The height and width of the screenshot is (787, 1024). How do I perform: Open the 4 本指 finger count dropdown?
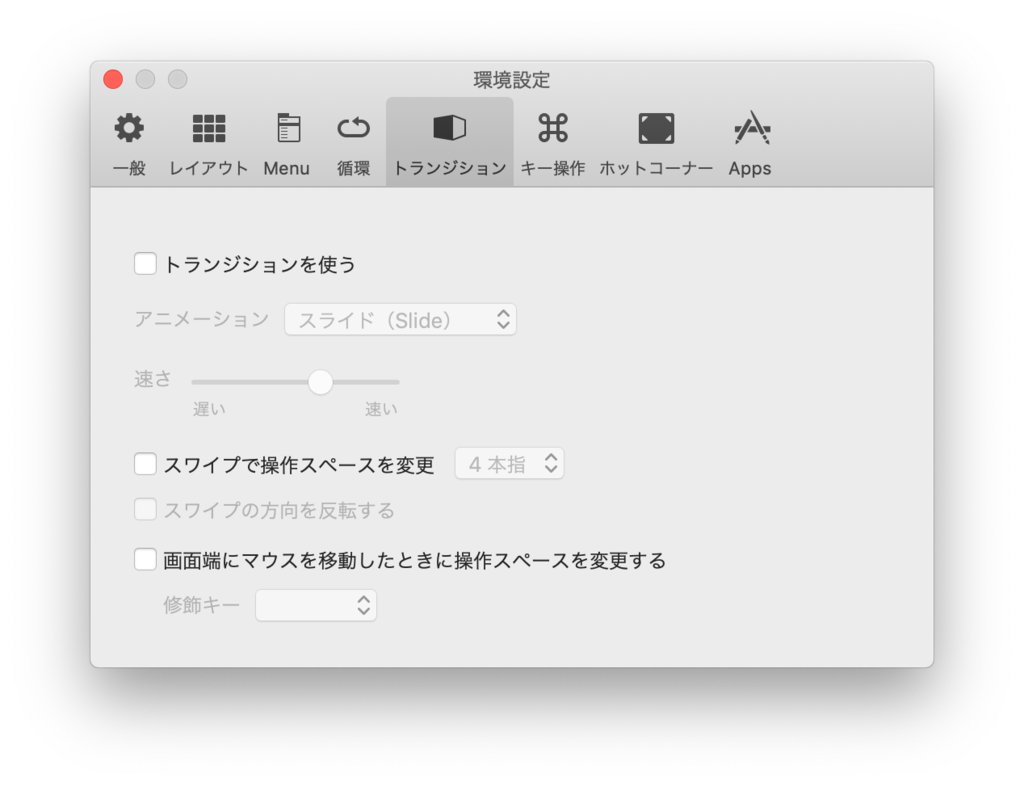click(509, 464)
